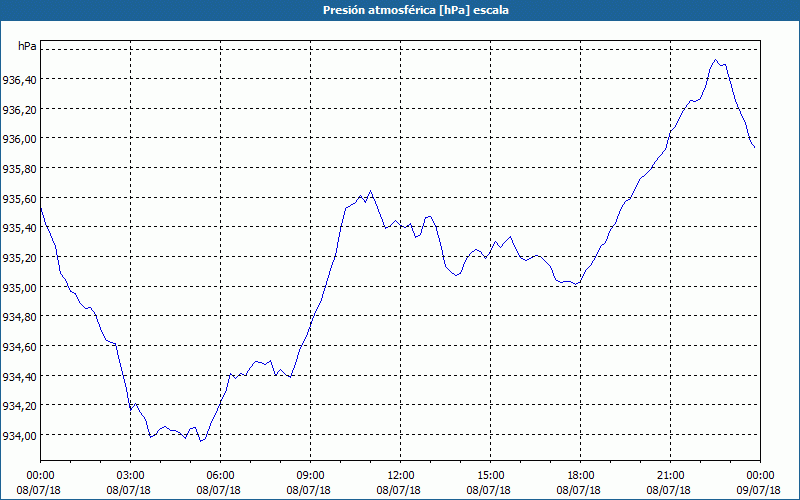The image size is (800, 500).
Task: Click the 935,00 y-axis label
Action: coord(19,287)
